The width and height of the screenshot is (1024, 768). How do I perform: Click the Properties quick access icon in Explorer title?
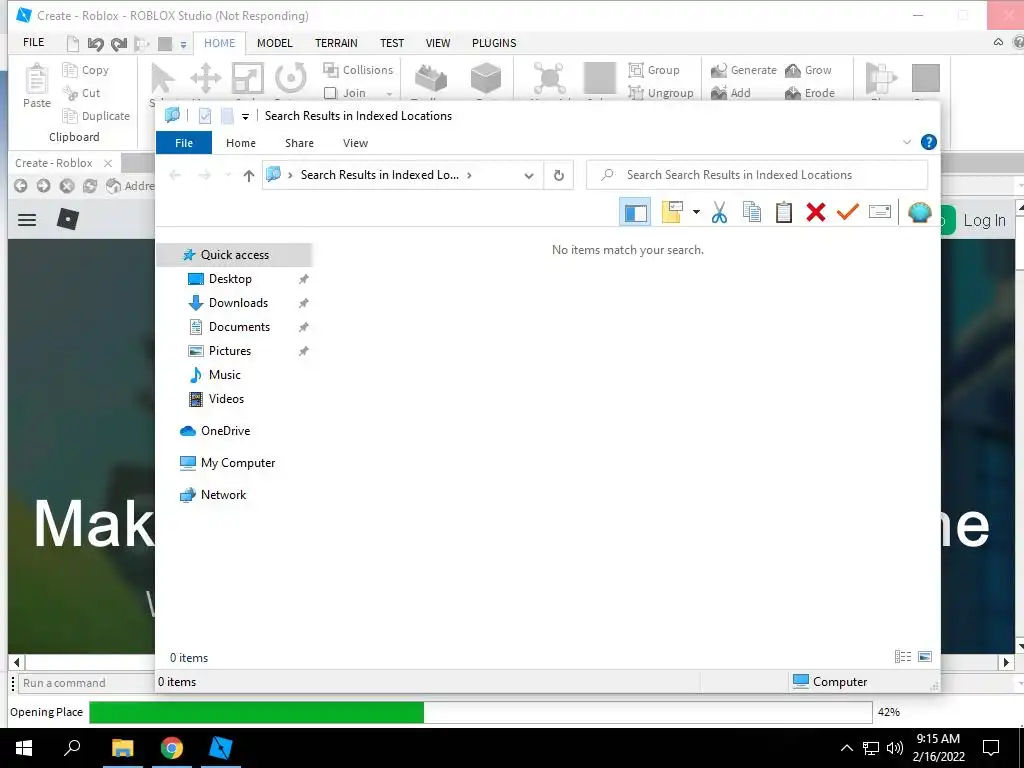205,116
